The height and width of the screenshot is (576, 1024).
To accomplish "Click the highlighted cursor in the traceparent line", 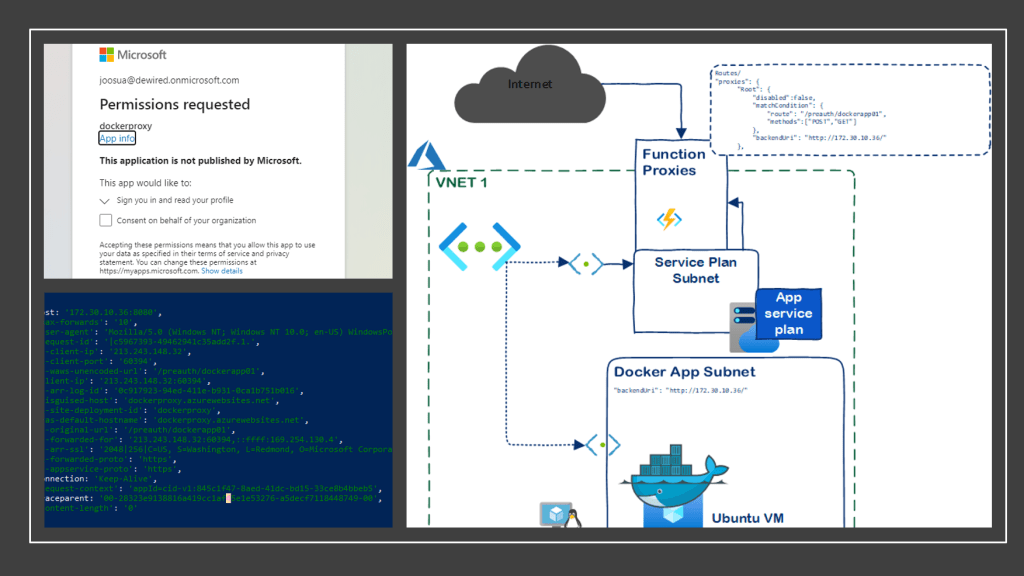I will [229, 498].
